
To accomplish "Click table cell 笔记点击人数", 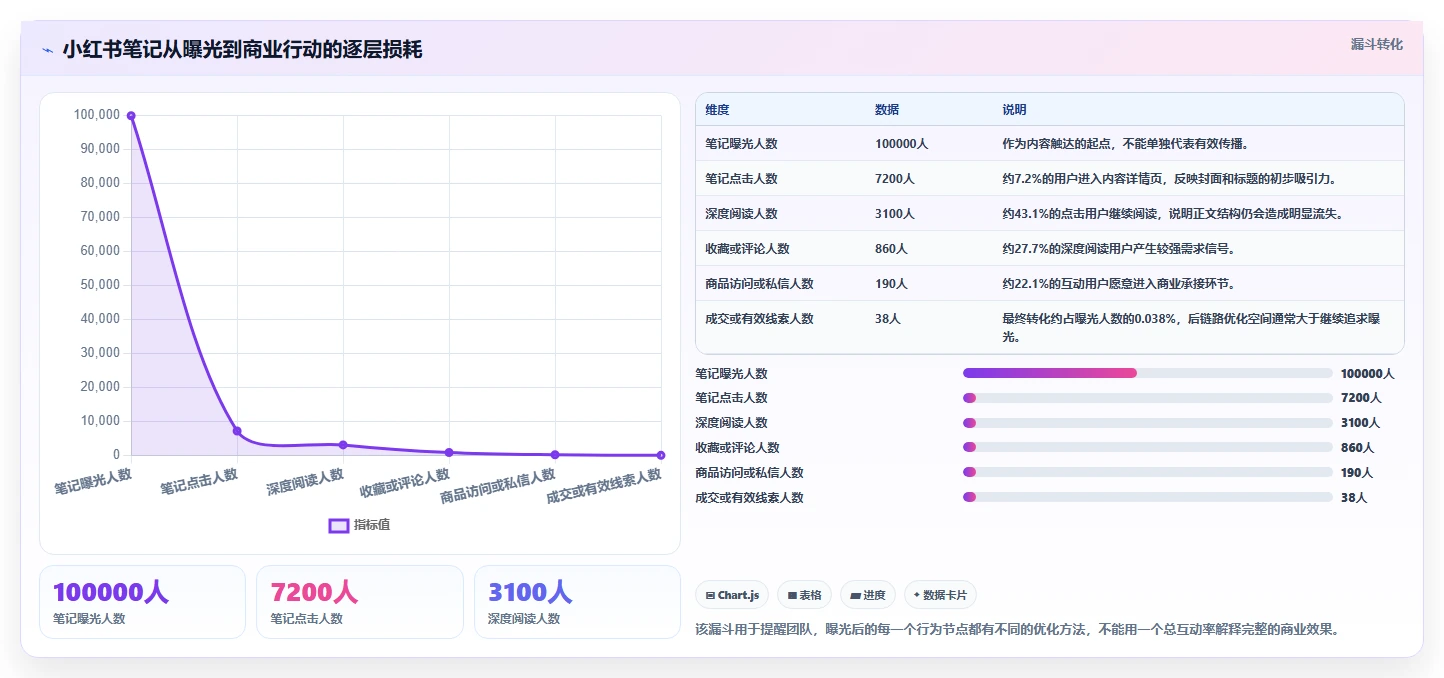I will coord(741,179).
